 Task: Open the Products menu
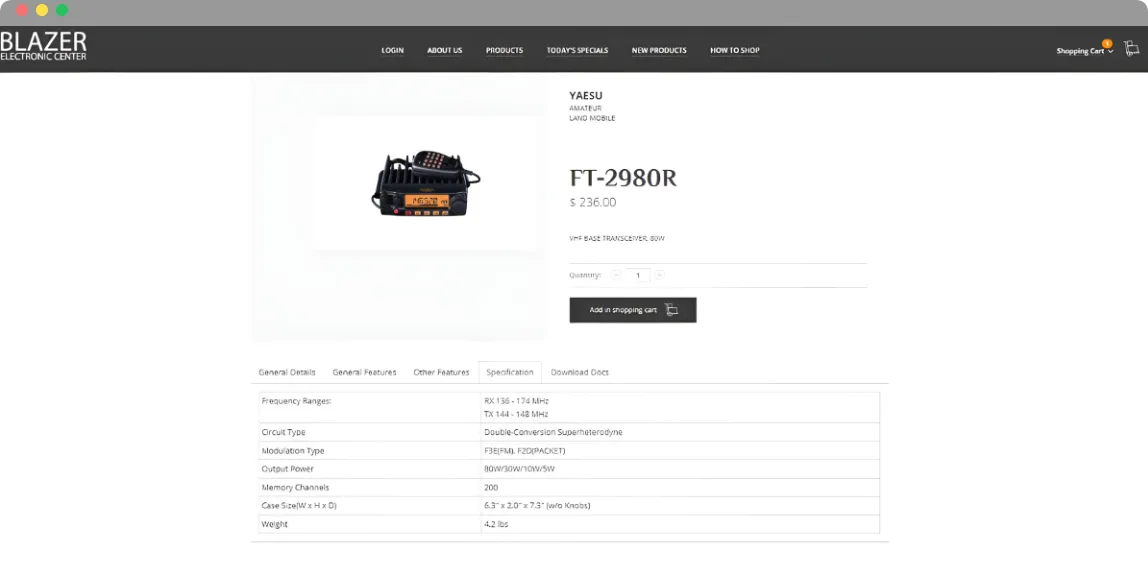[504, 51]
